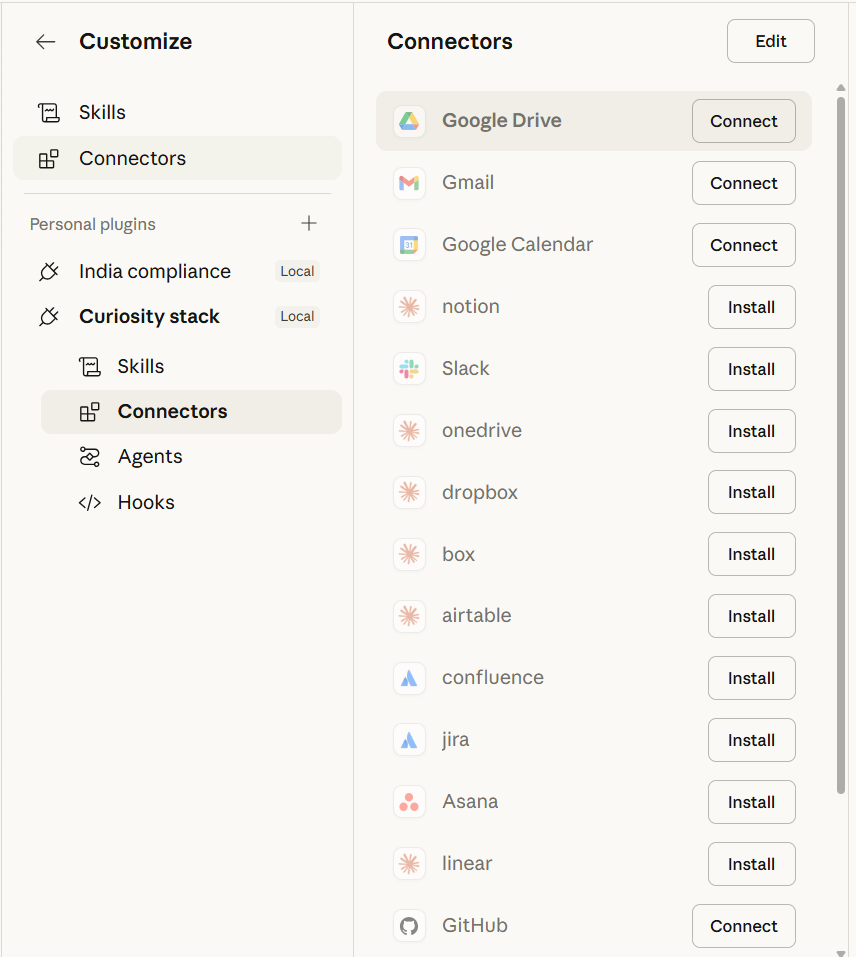Click the scrollbar up arrow

[x=841, y=88]
